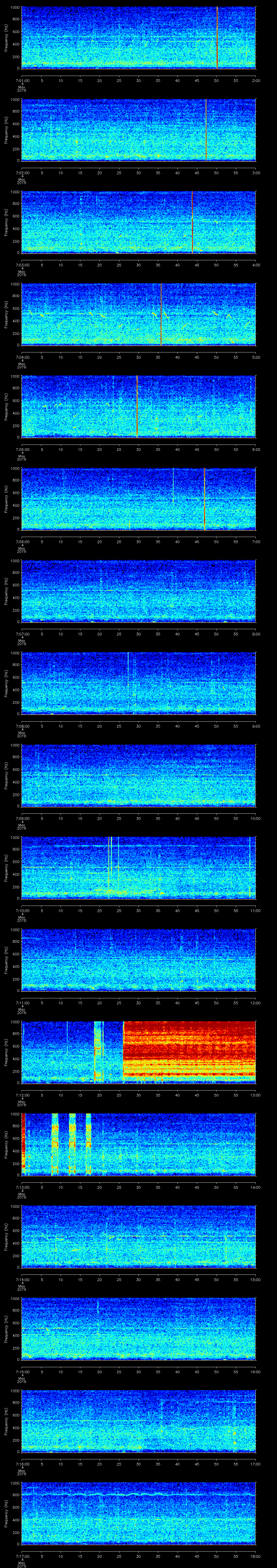Image resolution: width=277 pixels, height=1568 pixels.
Task: Click the '10:00' end time label
Action: tap(255, 818)
